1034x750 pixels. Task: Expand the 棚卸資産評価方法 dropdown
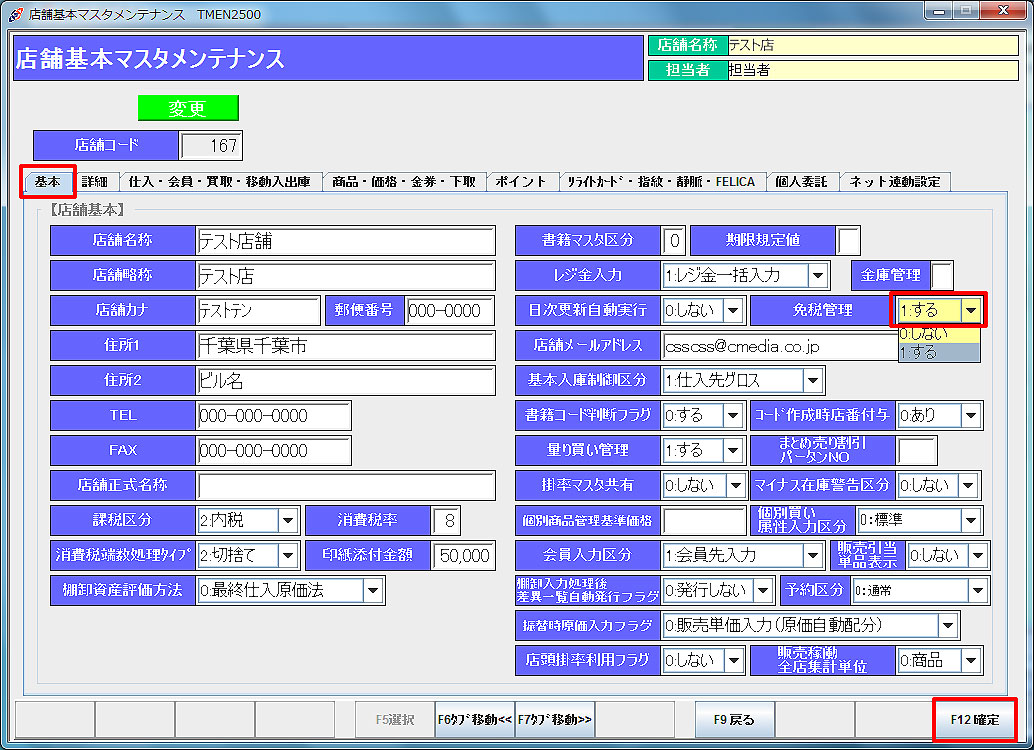coord(373,590)
